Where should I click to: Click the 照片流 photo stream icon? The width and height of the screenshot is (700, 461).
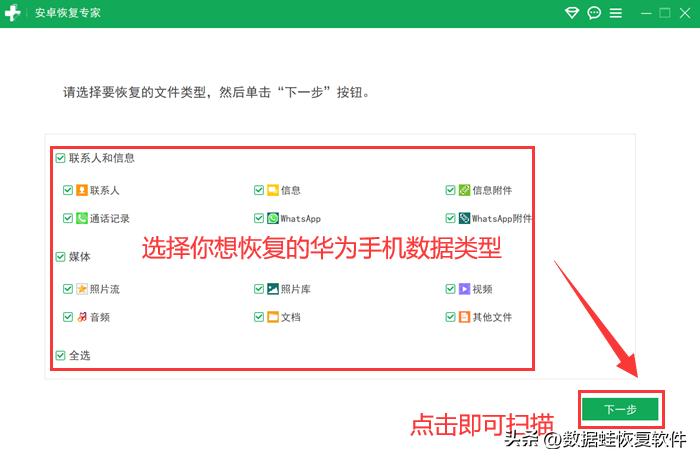(82, 289)
